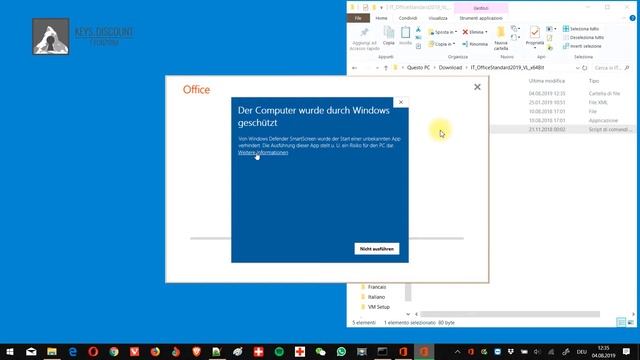Click the Weitere Informationen link in SmartScreen

(x=263, y=153)
